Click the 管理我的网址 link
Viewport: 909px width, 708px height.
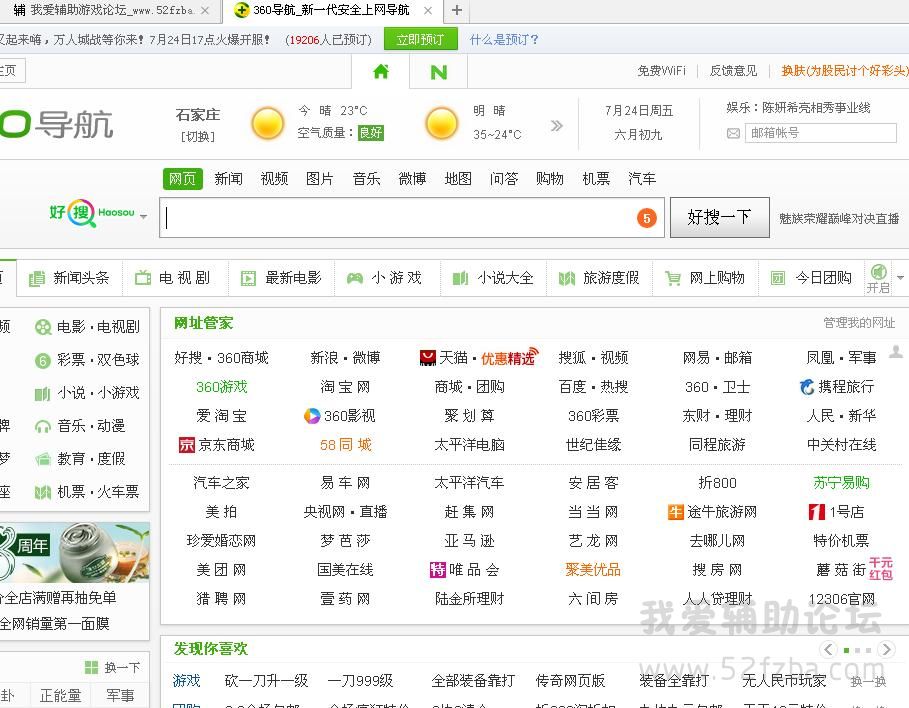tap(859, 322)
